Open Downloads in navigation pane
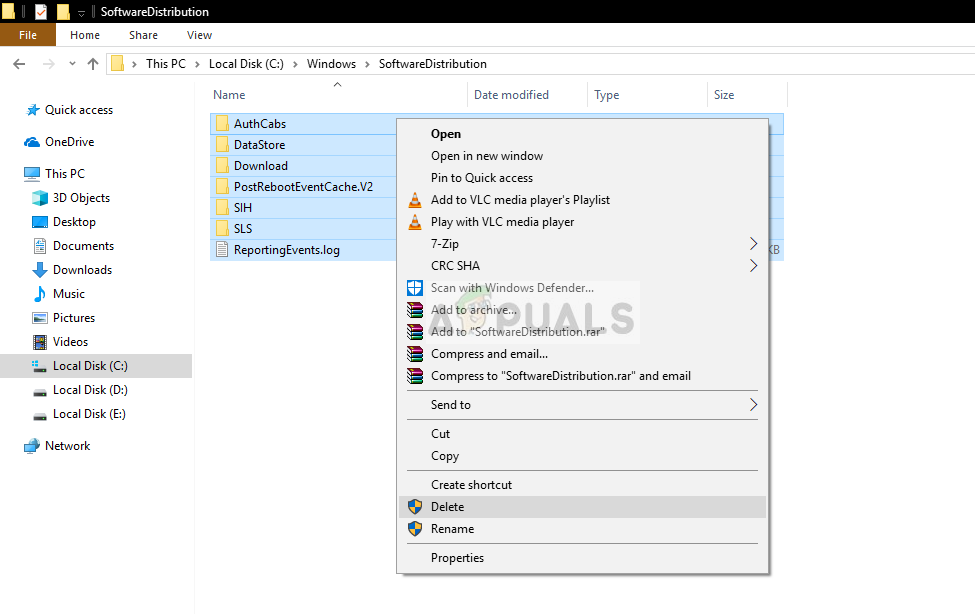The height and width of the screenshot is (614, 975). [82, 270]
